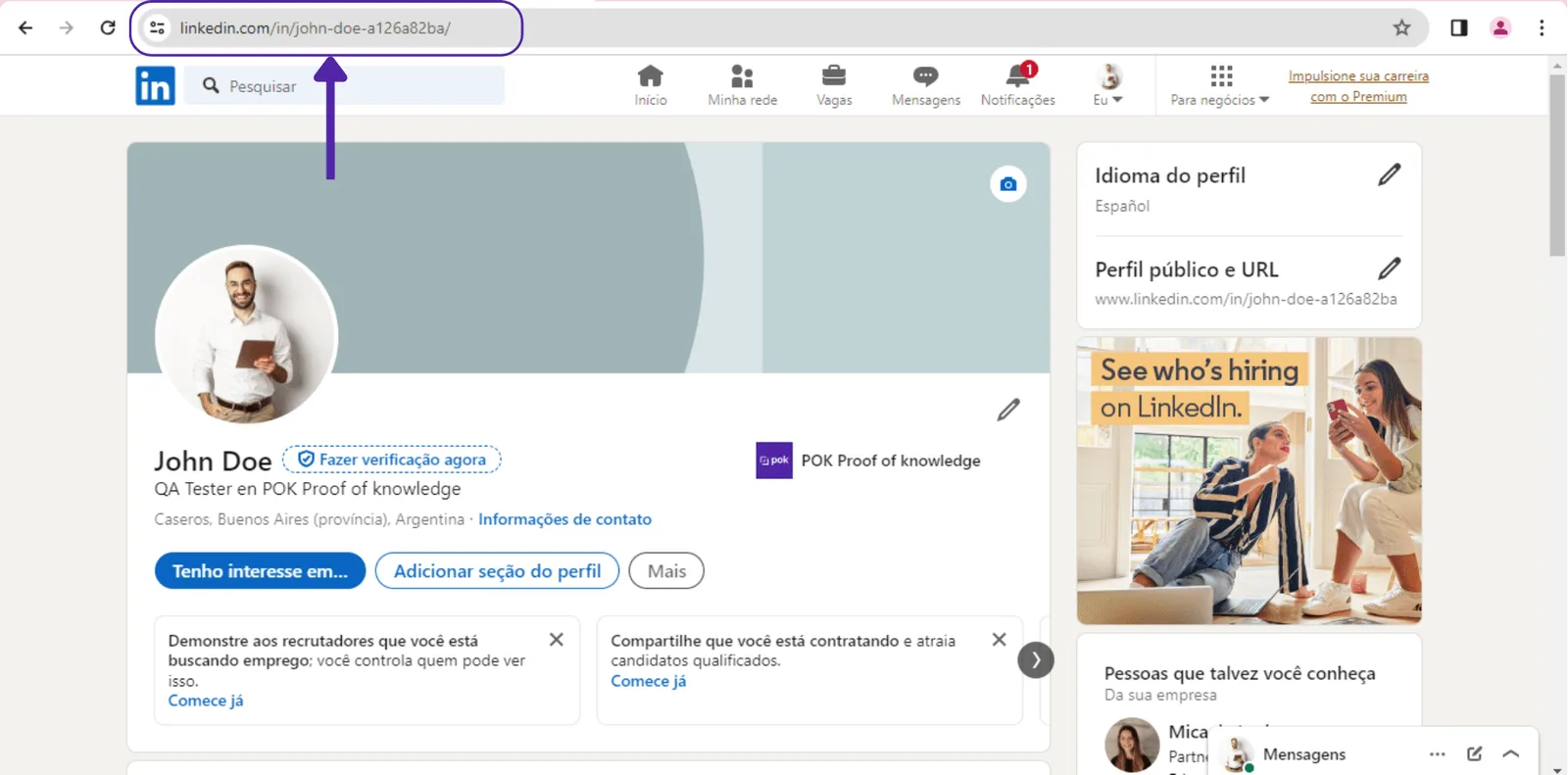Viewport: 1568px width, 775px height.
Task: Dismiss the buscando emprego card
Action: (557, 640)
